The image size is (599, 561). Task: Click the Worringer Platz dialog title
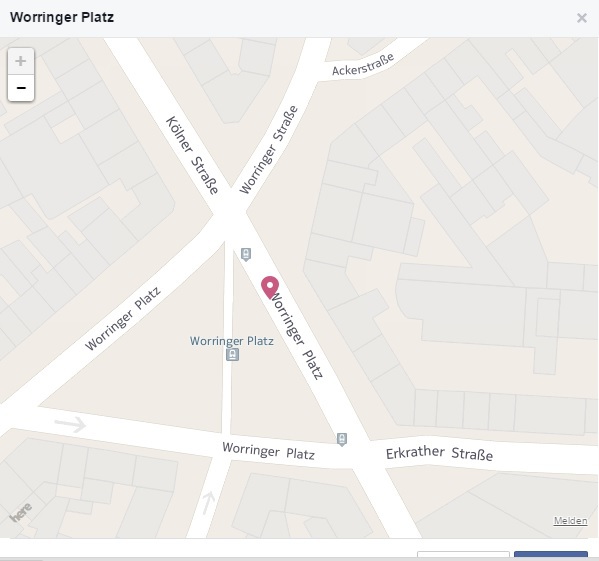[62, 18]
